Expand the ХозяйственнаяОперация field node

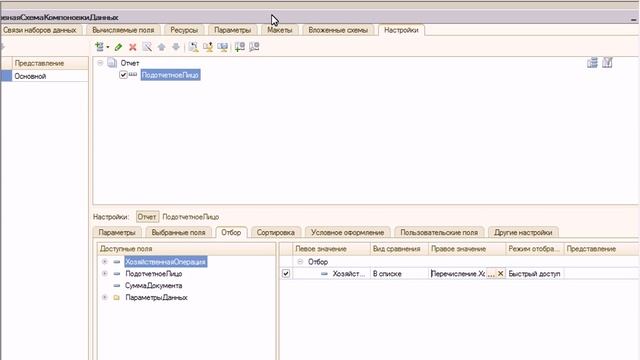coord(104,261)
